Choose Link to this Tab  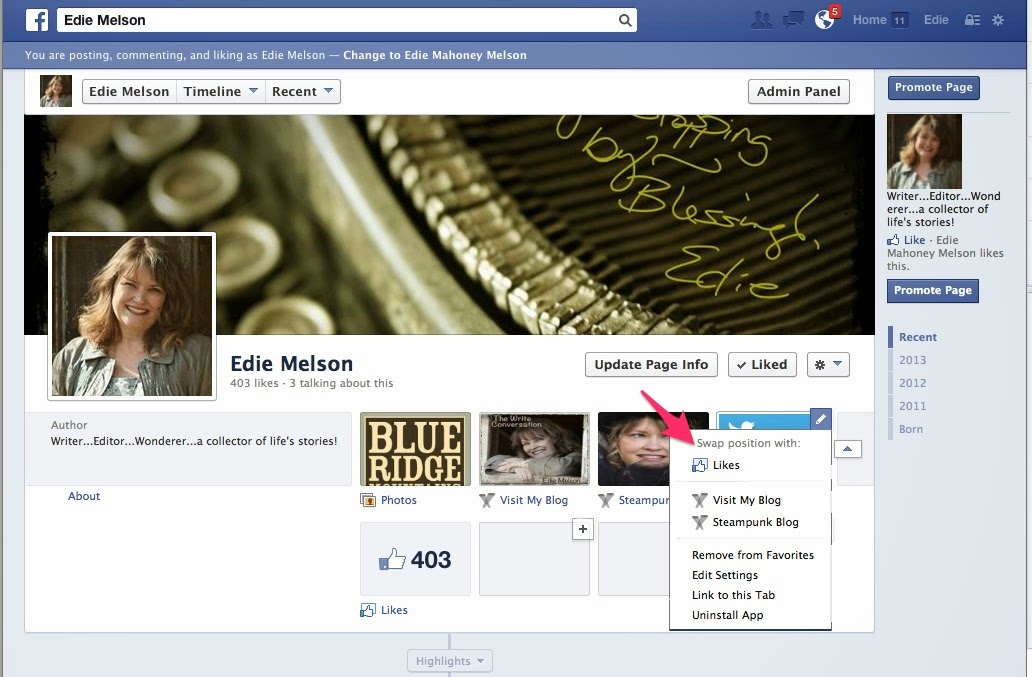pyautogui.click(x=733, y=595)
